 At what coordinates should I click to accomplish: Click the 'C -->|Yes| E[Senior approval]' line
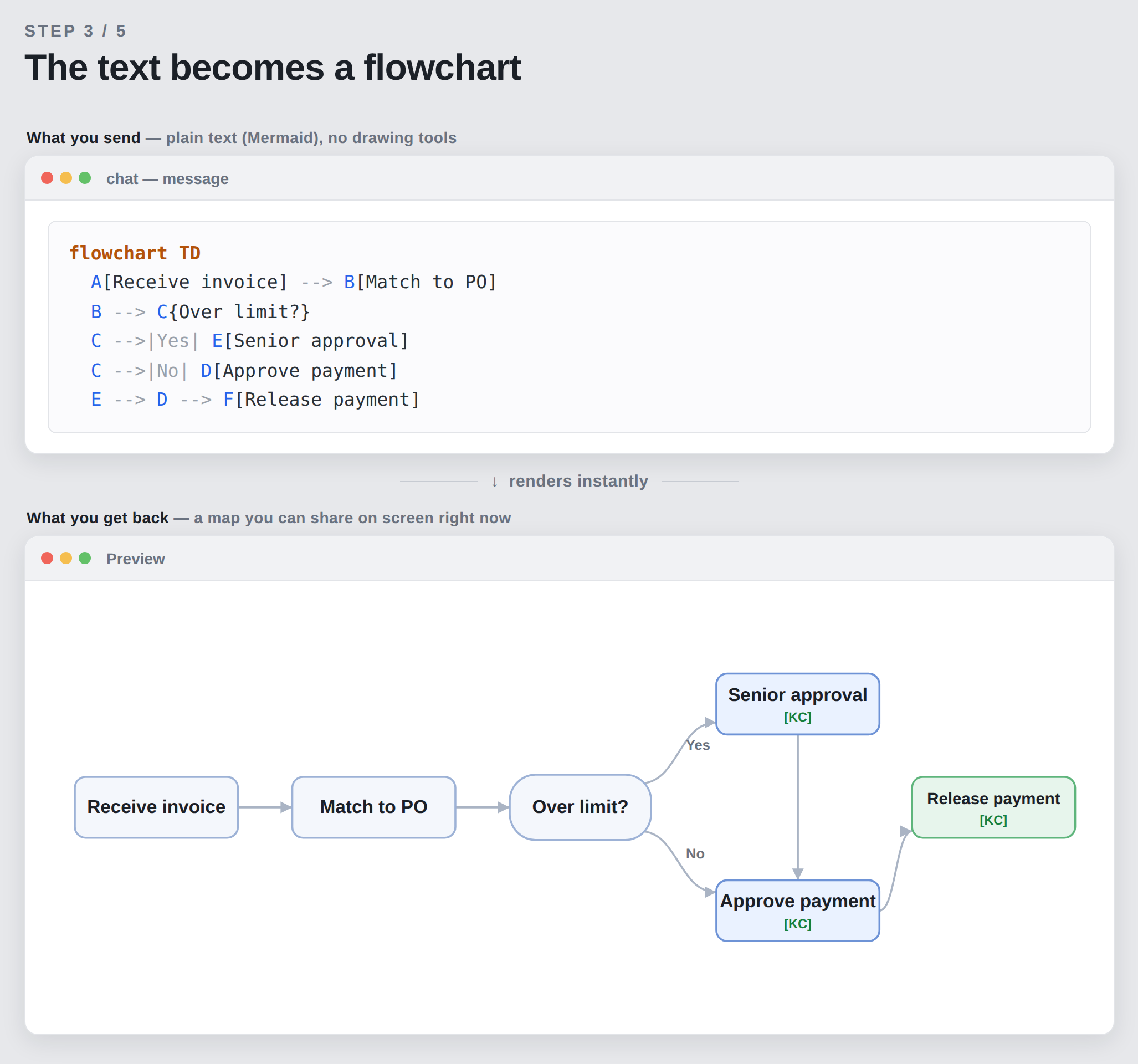coord(249,341)
